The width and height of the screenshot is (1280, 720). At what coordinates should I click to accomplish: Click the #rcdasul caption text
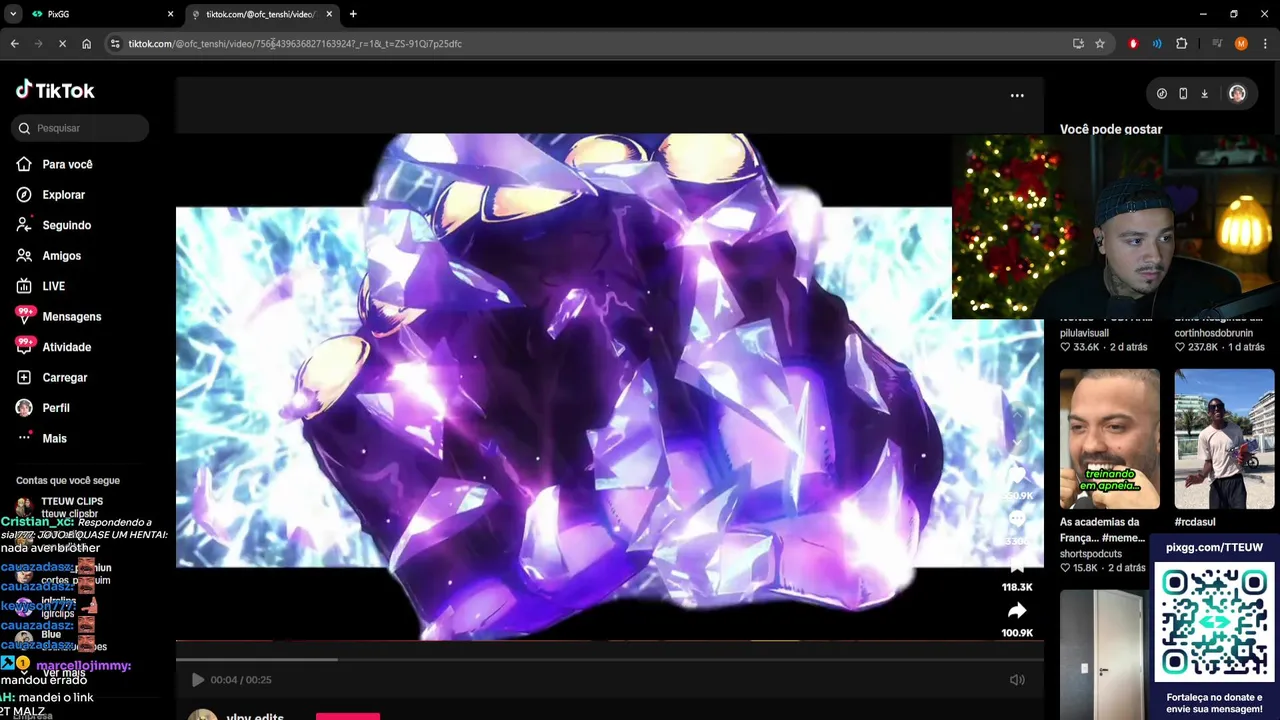[x=1194, y=522]
